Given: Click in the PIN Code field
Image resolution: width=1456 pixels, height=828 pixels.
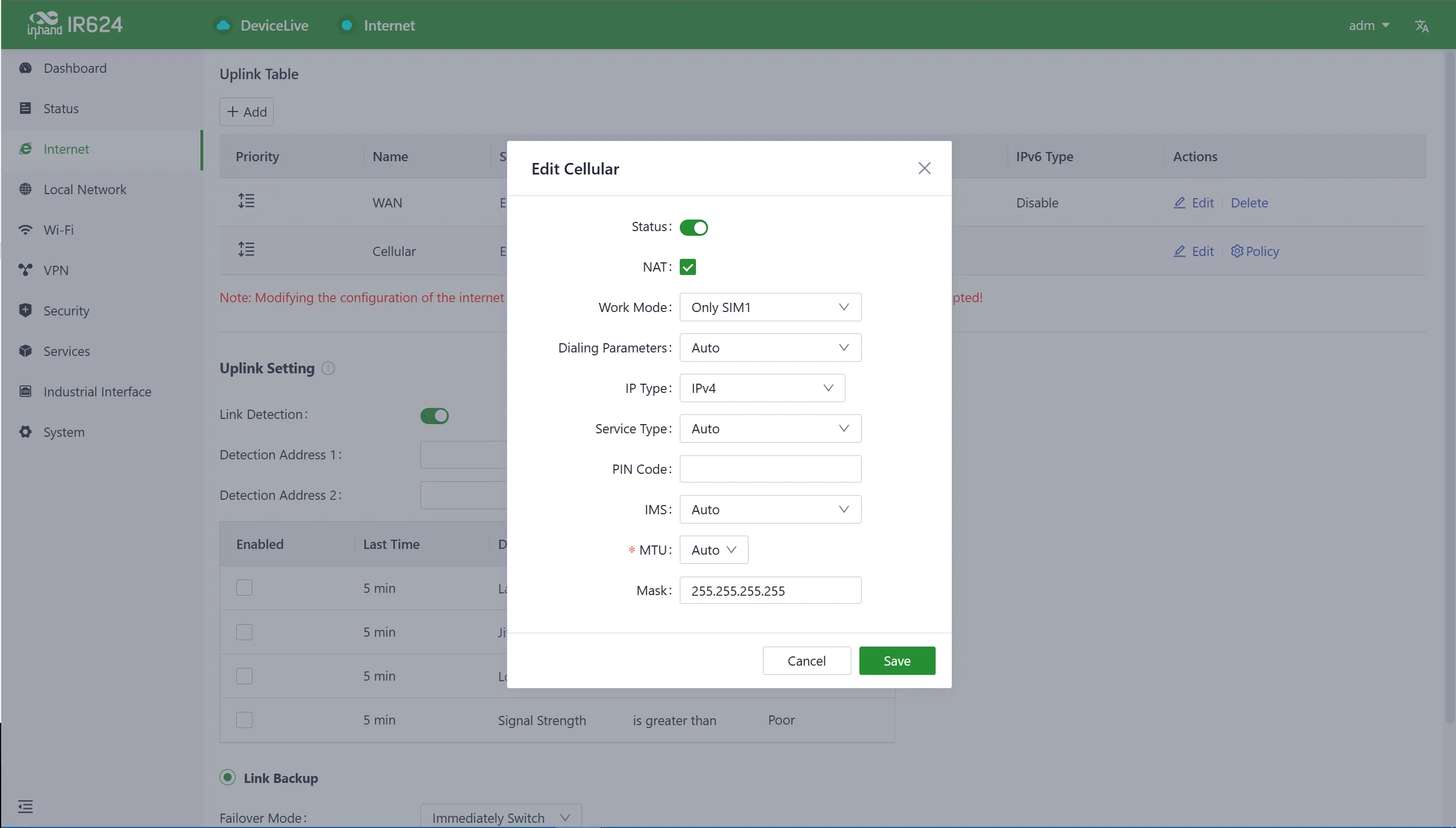Looking at the screenshot, I should pos(770,469).
